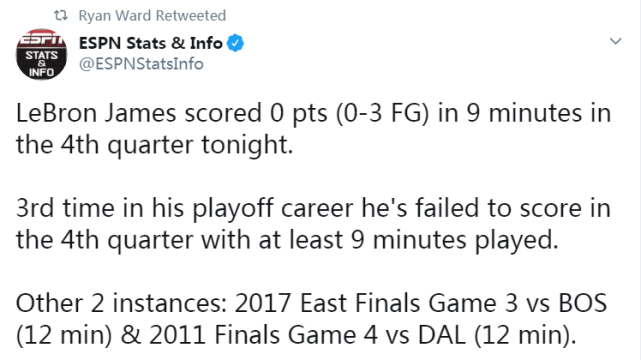The image size is (641, 360).
Task: Click the blue verified badge checkmark
Action: click(235, 43)
